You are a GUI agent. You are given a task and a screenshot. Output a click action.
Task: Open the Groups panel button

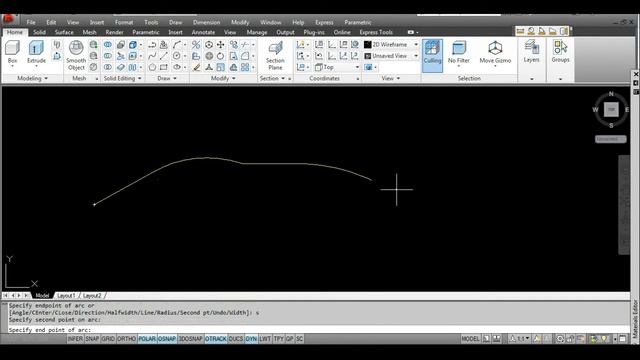[560, 51]
